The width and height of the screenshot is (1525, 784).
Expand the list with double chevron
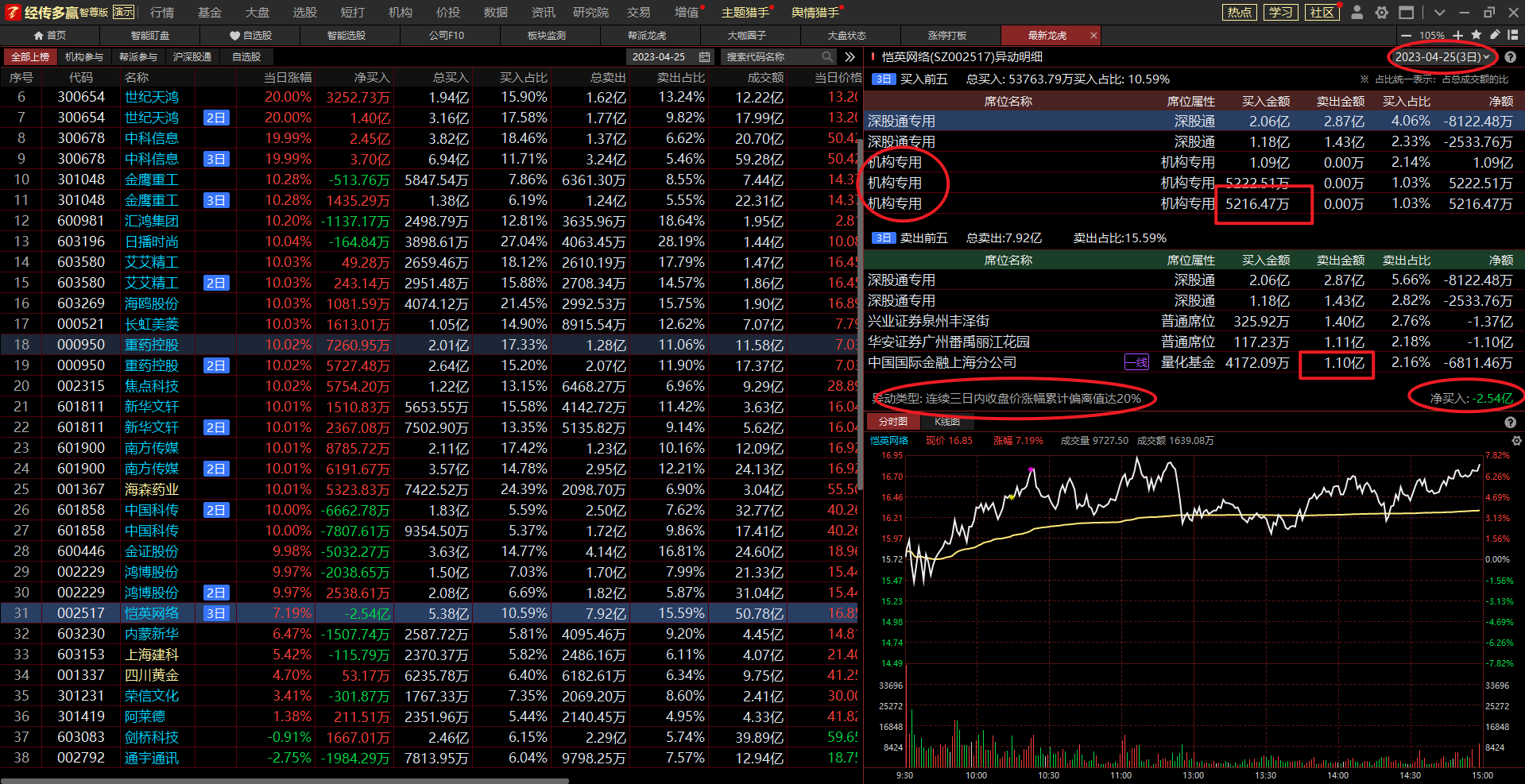[850, 57]
